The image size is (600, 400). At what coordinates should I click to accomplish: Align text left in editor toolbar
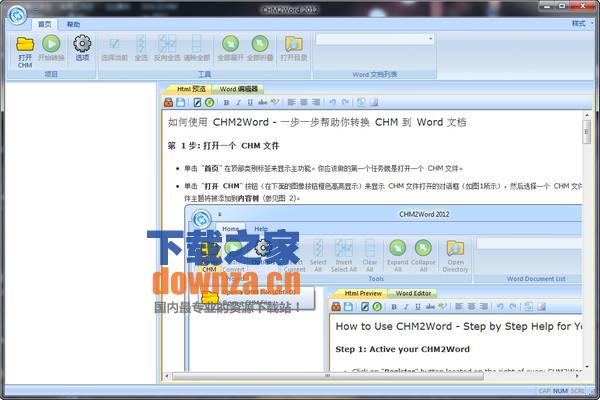click(x=292, y=102)
